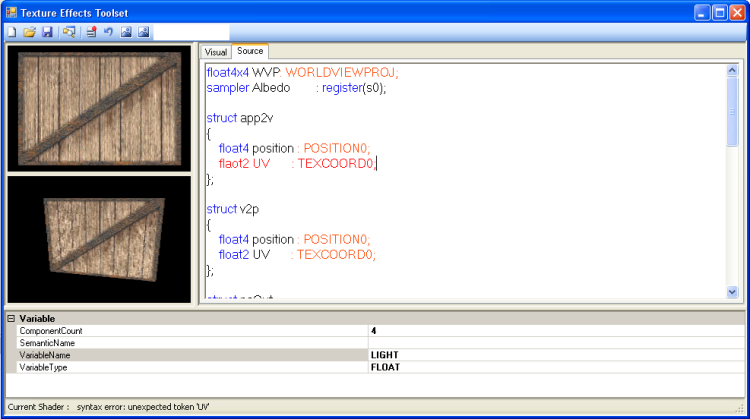The height and width of the screenshot is (419, 750).
Task: Collapse the Variable property category
Action: coord(11,319)
